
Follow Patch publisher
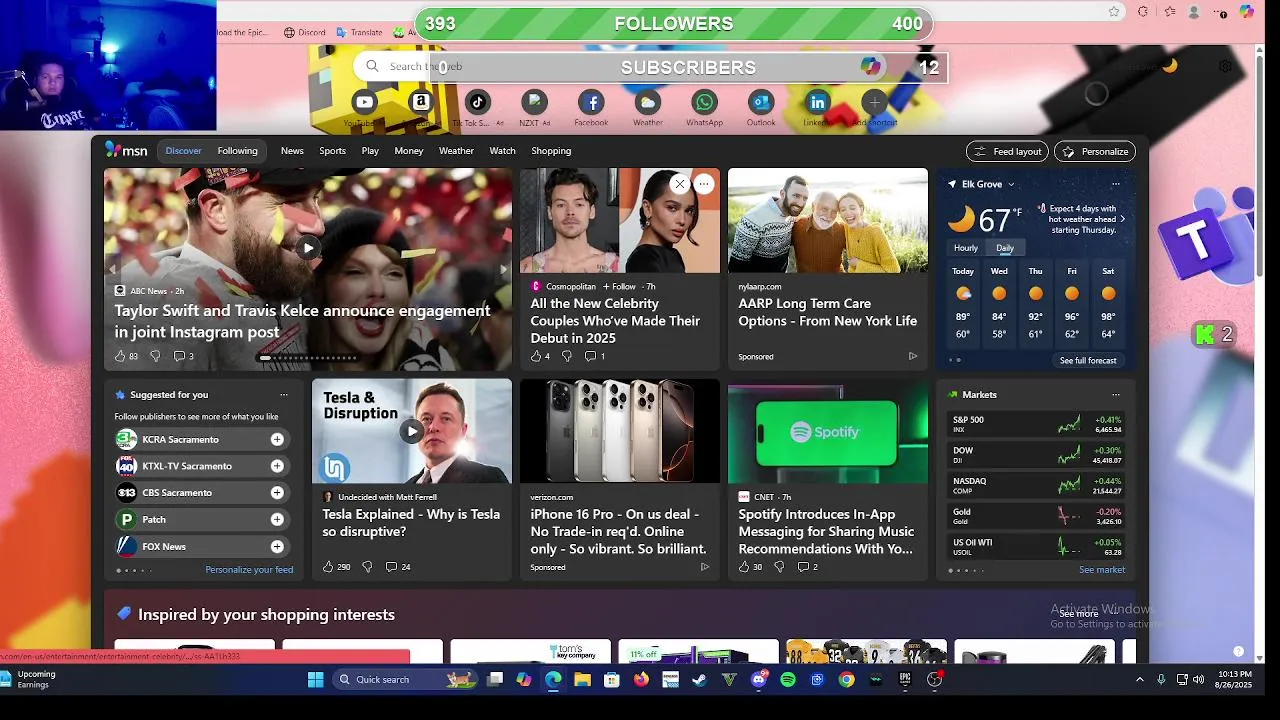click(x=277, y=520)
